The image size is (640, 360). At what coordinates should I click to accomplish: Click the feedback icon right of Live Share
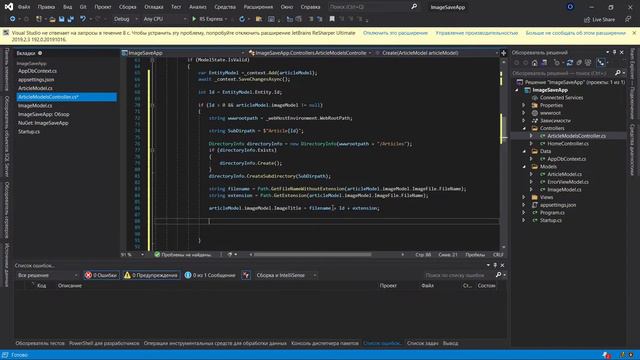pos(628,19)
